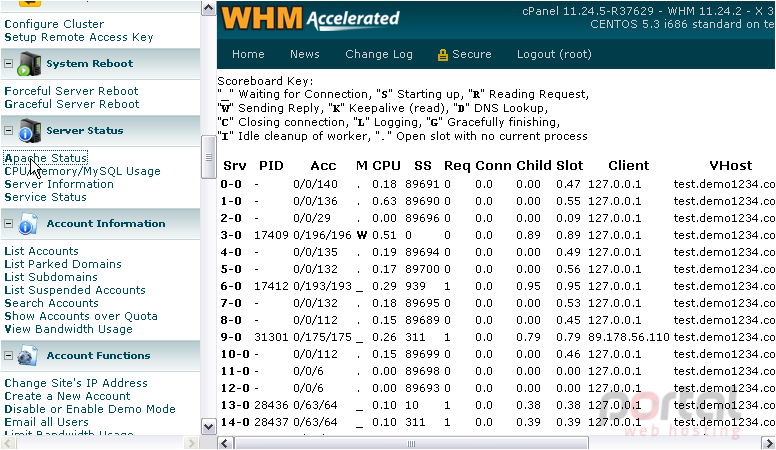
Task: Click the Account Information icon
Action: [28, 224]
